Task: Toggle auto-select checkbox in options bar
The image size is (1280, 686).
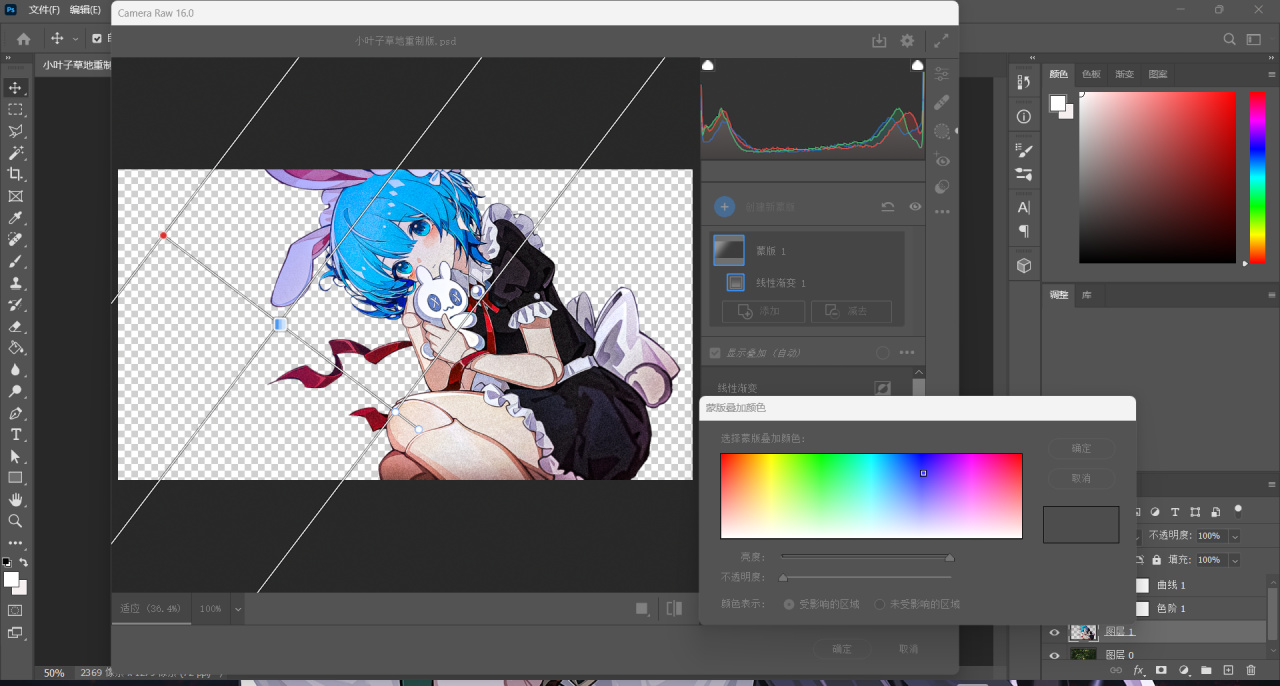Action: (x=97, y=39)
